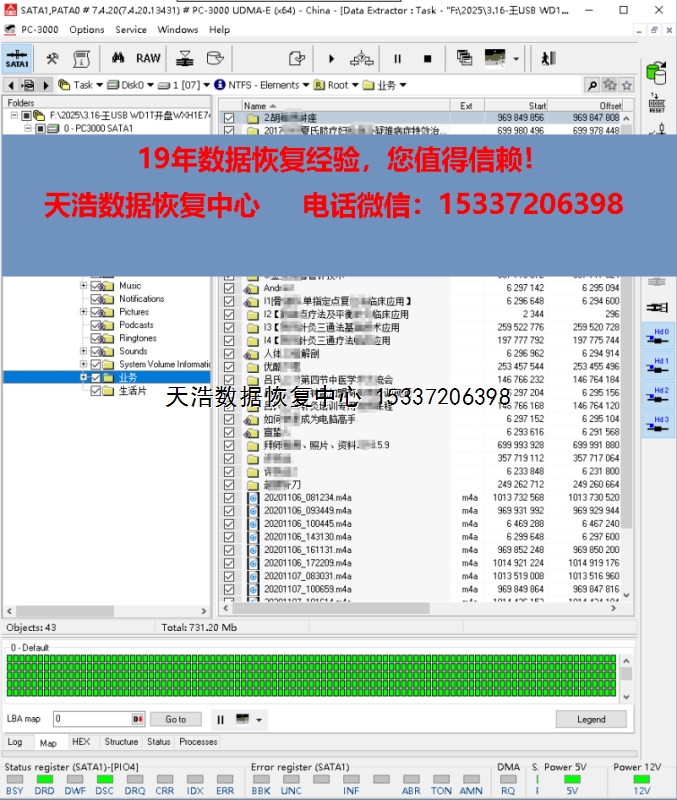
Task: Uncheck the 生活片 folder checkbox
Action: pos(97,391)
